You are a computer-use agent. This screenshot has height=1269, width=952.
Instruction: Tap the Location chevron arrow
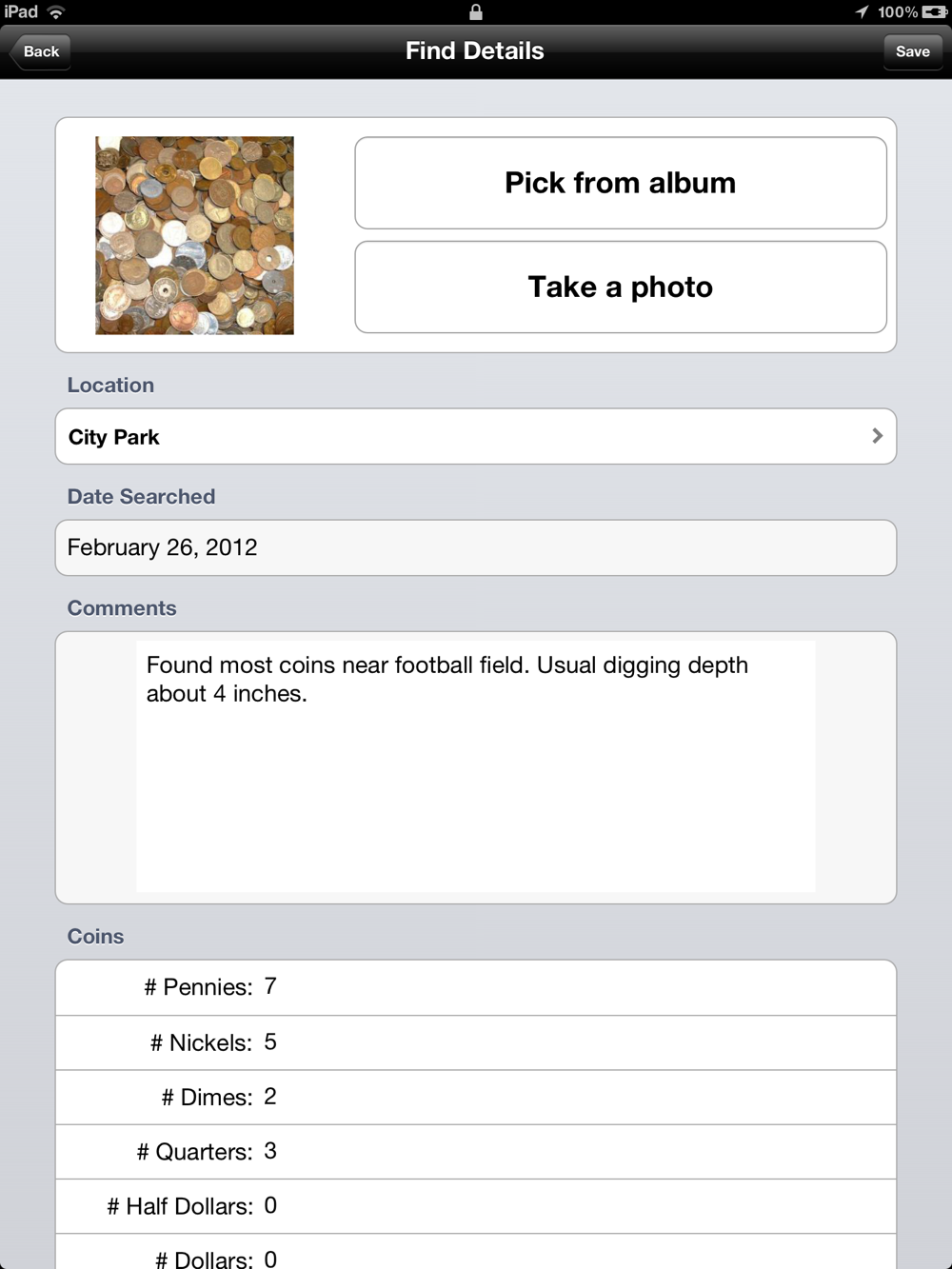pyautogui.click(x=877, y=436)
